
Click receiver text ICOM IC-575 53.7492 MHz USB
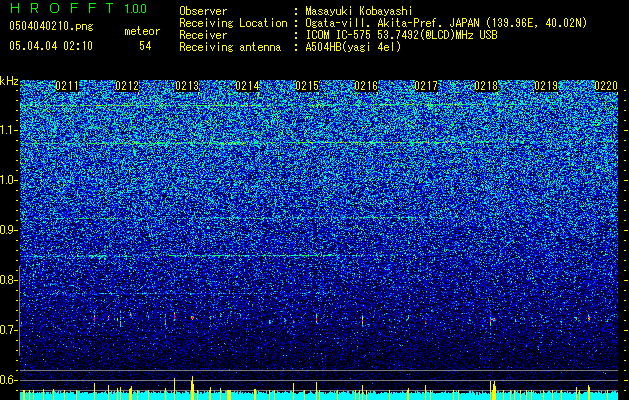(401, 35)
